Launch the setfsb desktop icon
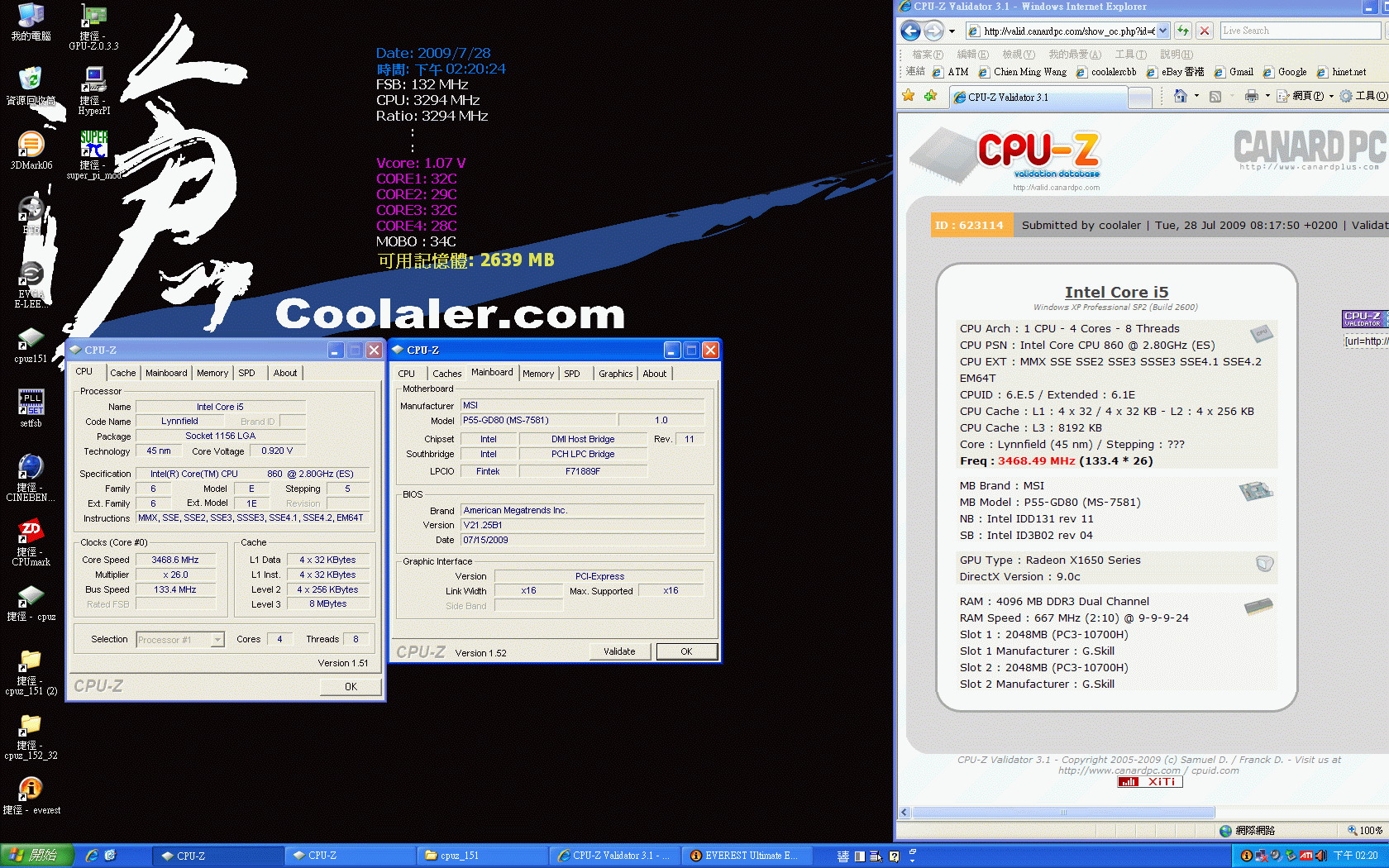Viewport: 1389px width, 868px height. 31,408
